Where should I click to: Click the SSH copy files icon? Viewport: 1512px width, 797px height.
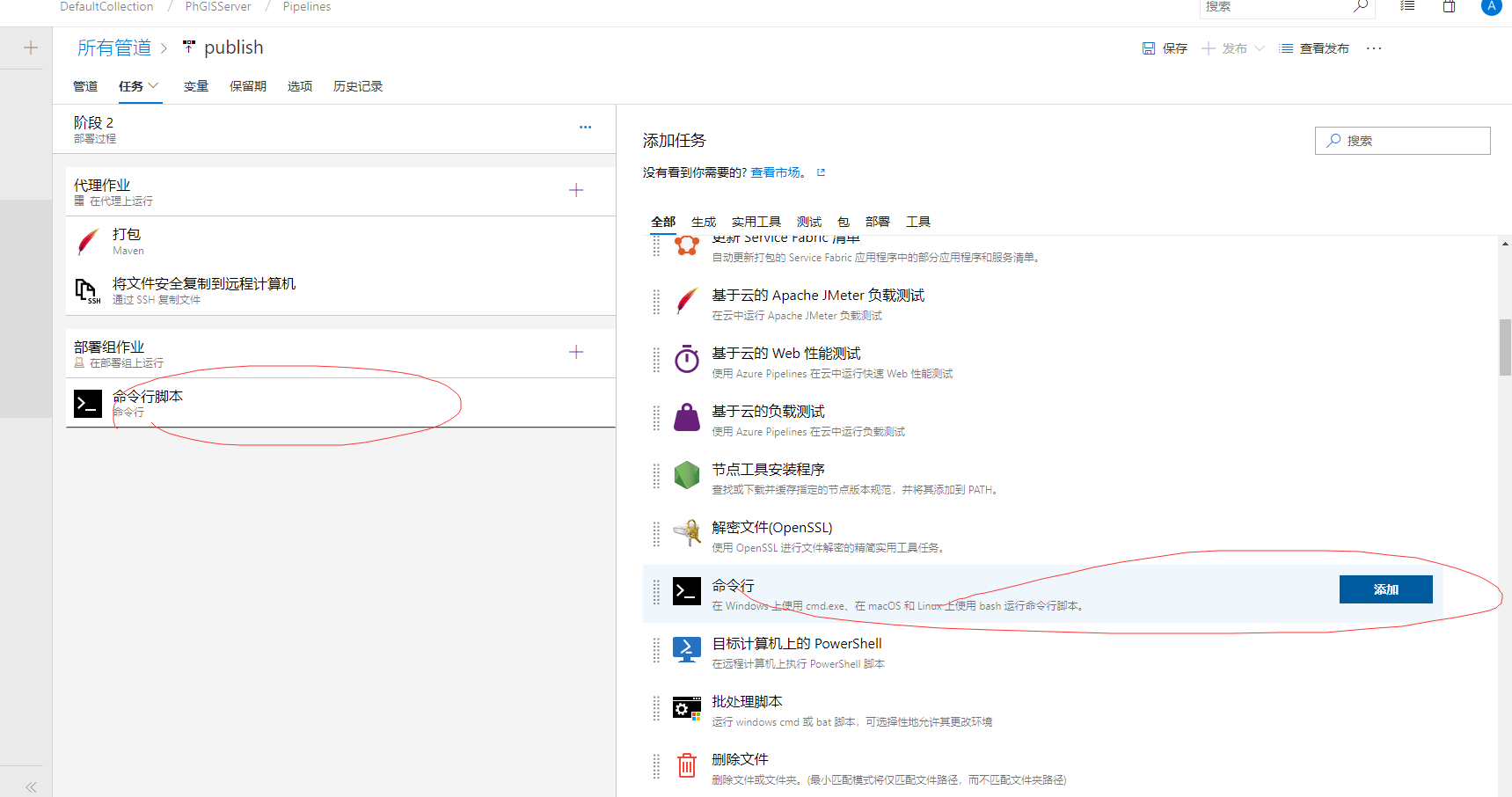[86, 291]
